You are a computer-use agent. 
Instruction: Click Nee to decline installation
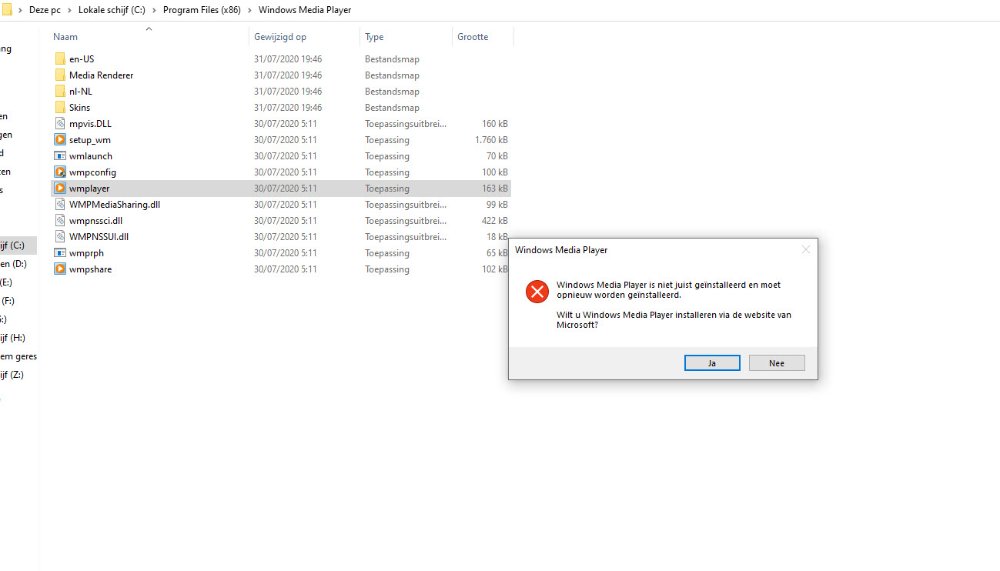coord(777,363)
